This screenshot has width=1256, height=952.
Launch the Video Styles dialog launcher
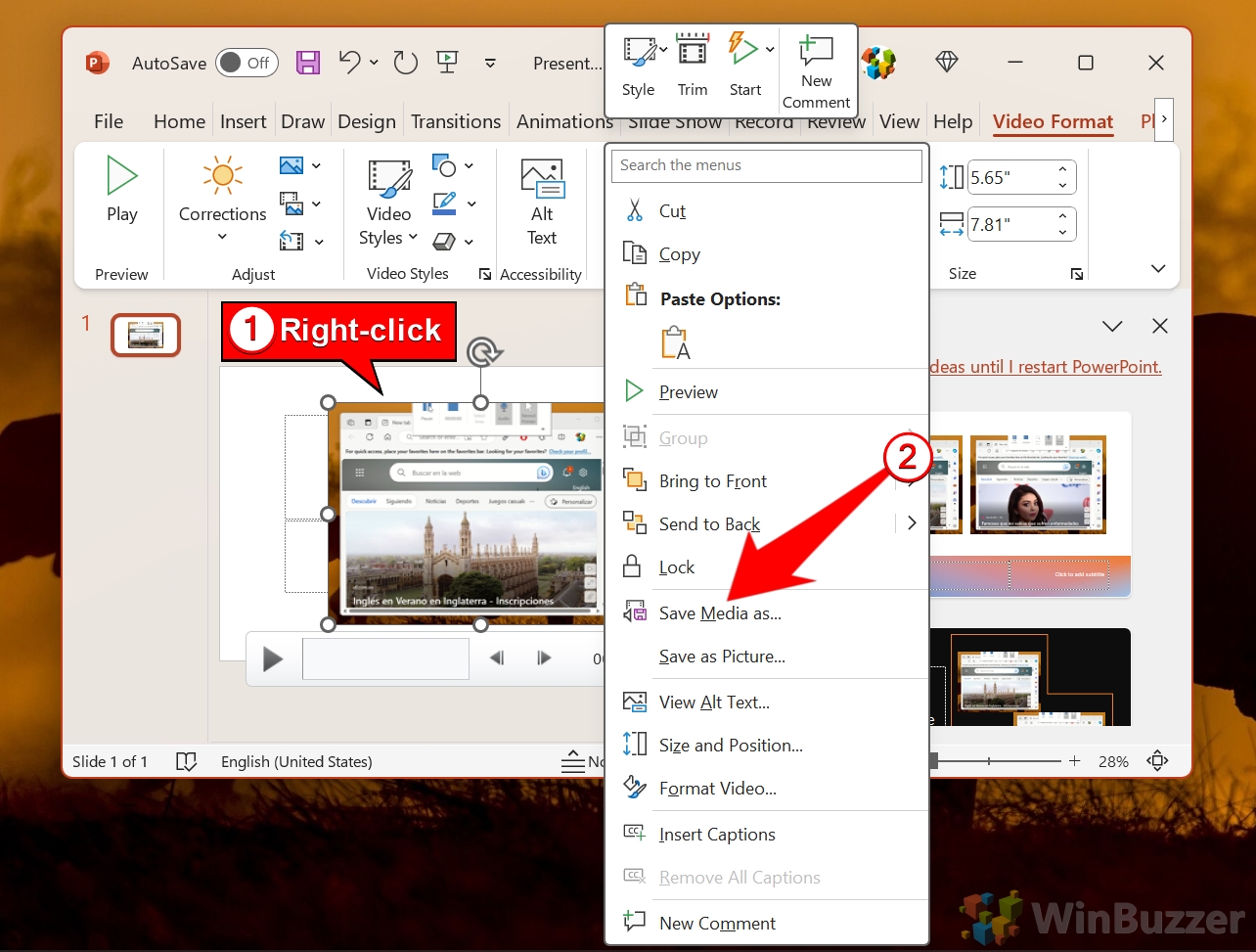485,275
